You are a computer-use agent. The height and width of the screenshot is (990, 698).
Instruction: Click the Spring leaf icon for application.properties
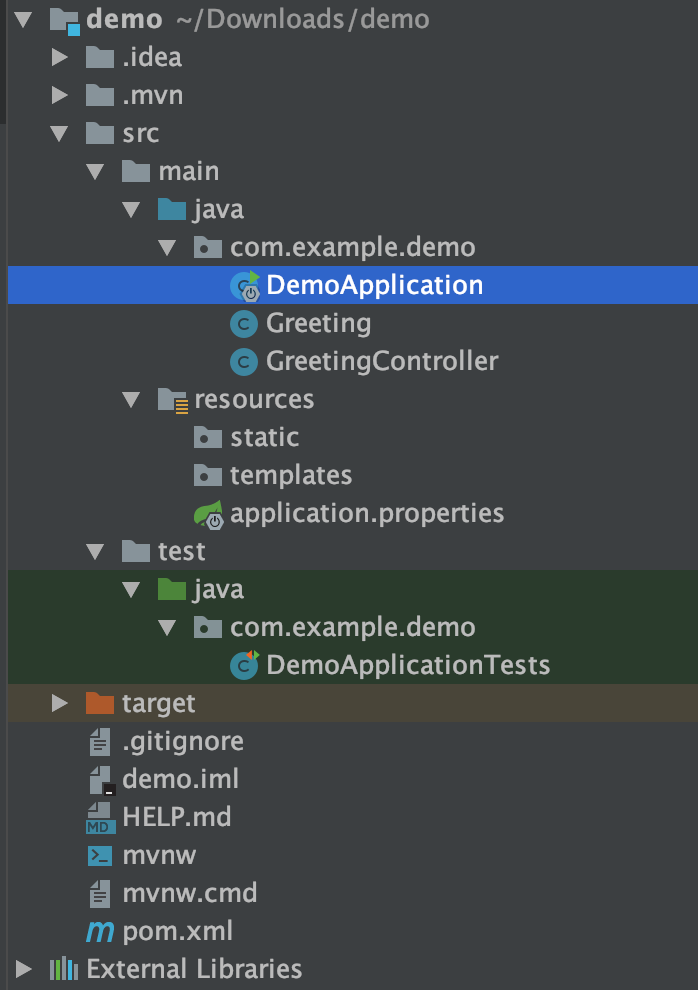[209, 514]
